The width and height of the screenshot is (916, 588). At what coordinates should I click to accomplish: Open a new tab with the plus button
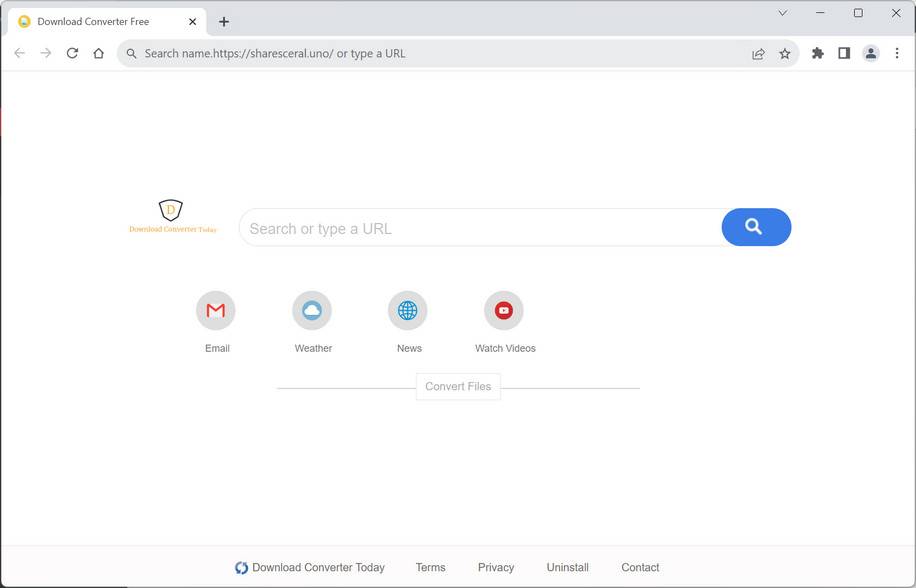(x=224, y=20)
